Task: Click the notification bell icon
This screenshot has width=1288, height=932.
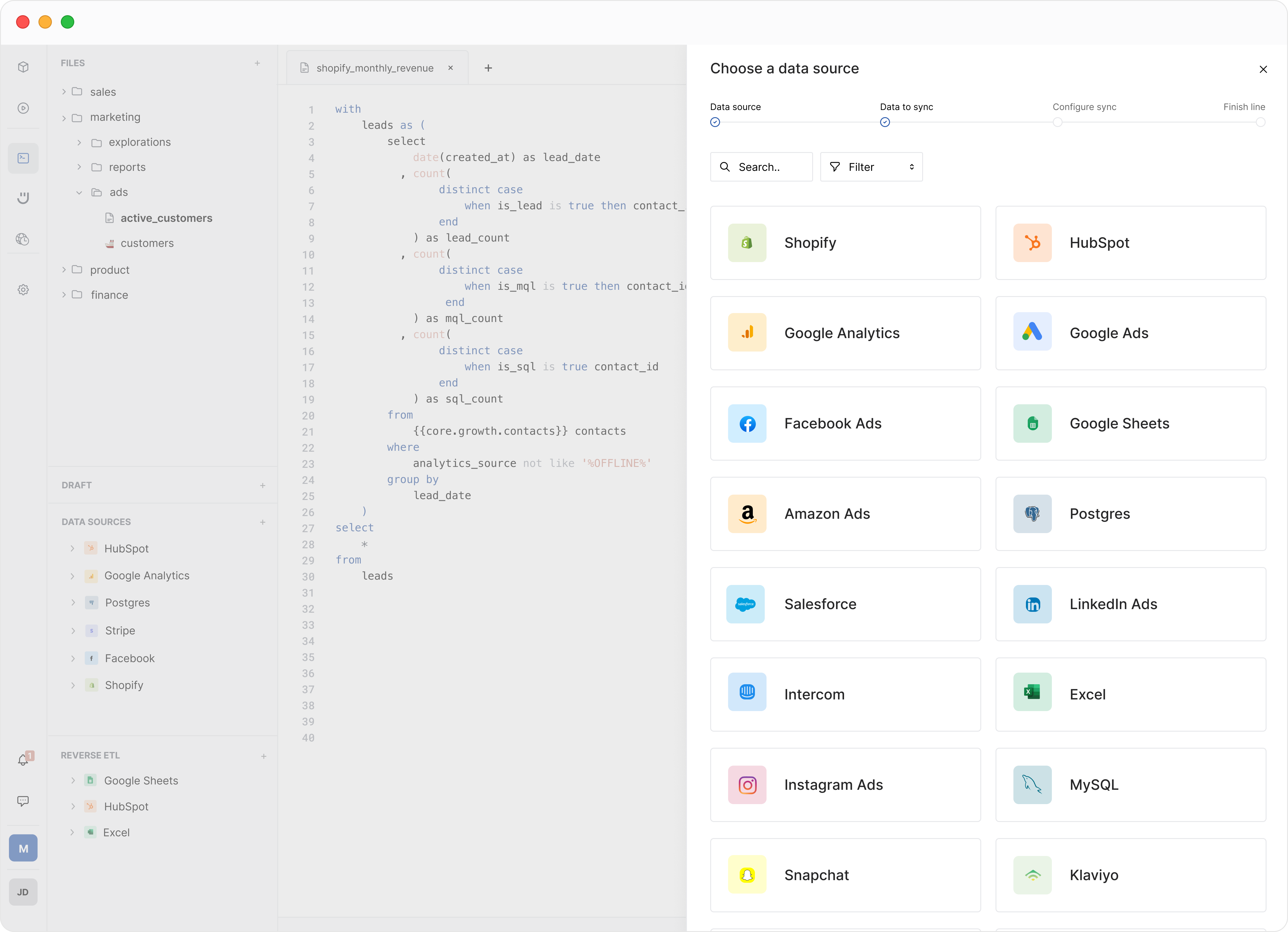Action: point(23,760)
